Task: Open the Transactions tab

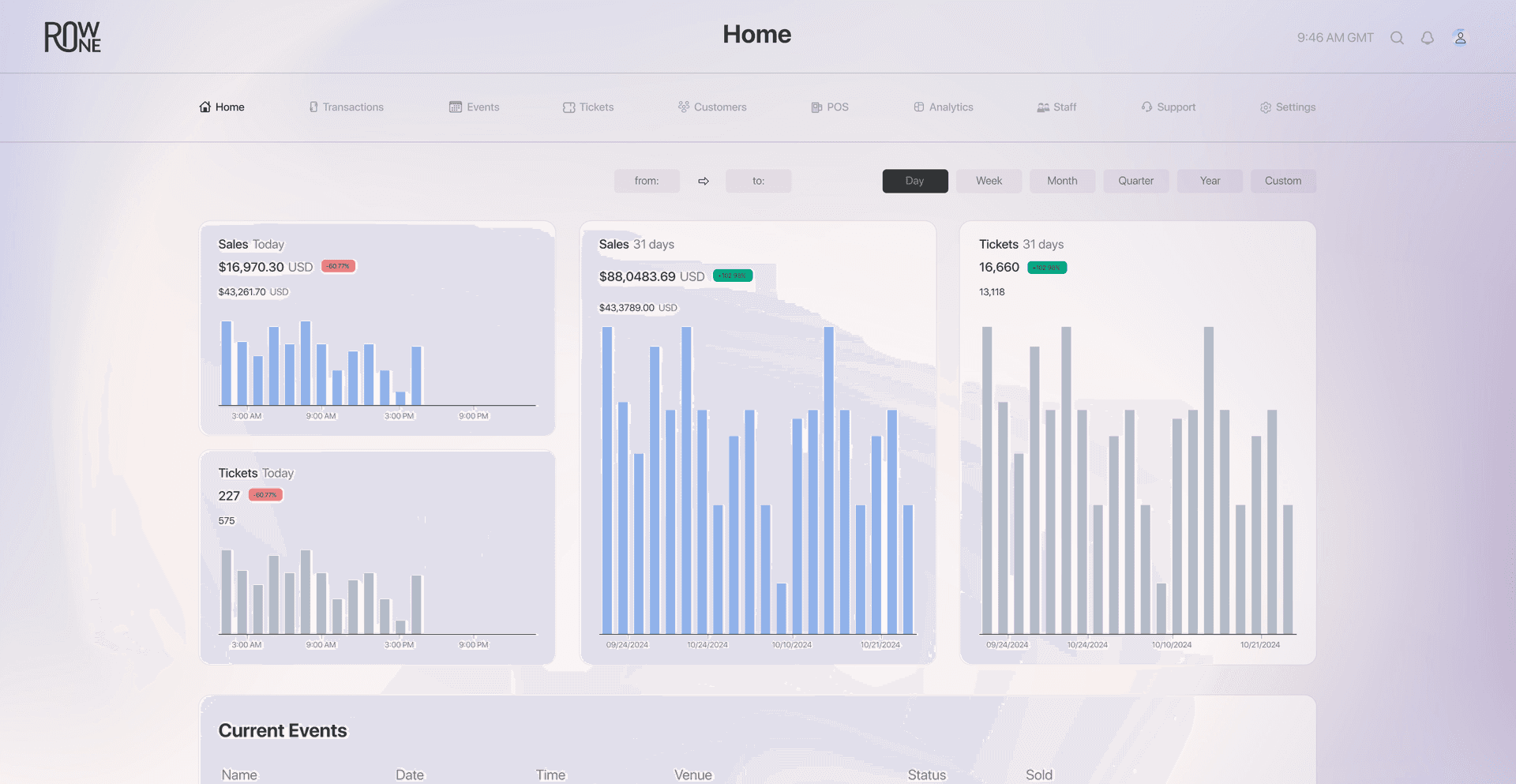Action: pyautogui.click(x=346, y=107)
